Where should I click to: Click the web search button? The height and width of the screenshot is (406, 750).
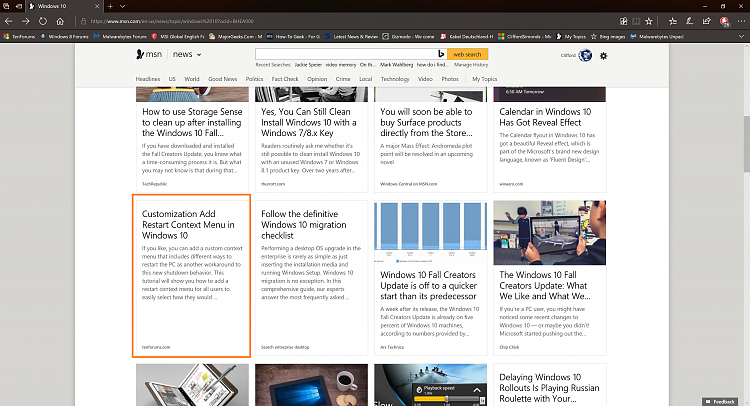(467, 54)
